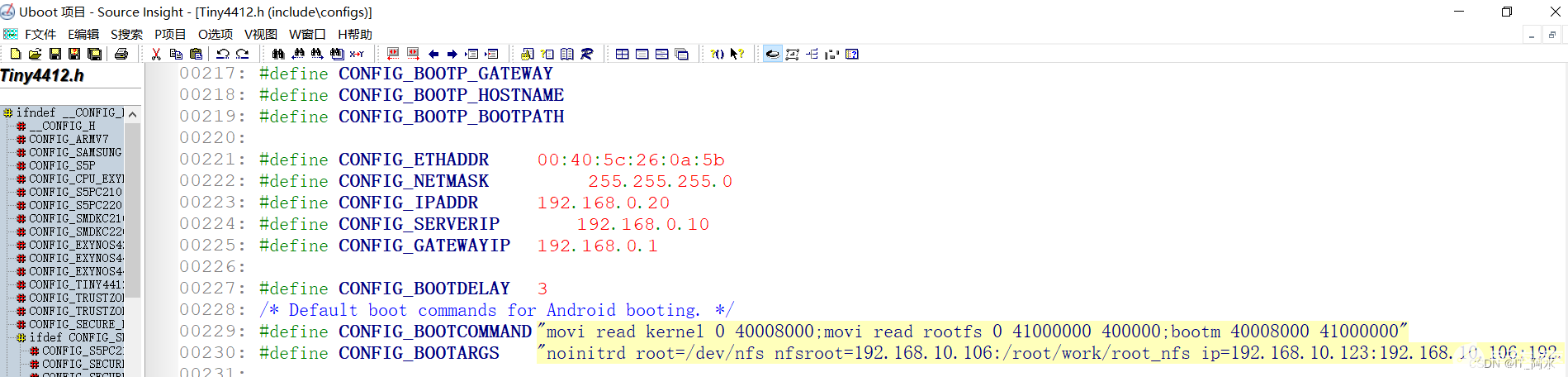Cut selection with the scissors icon
1568x377 pixels.
(156, 54)
